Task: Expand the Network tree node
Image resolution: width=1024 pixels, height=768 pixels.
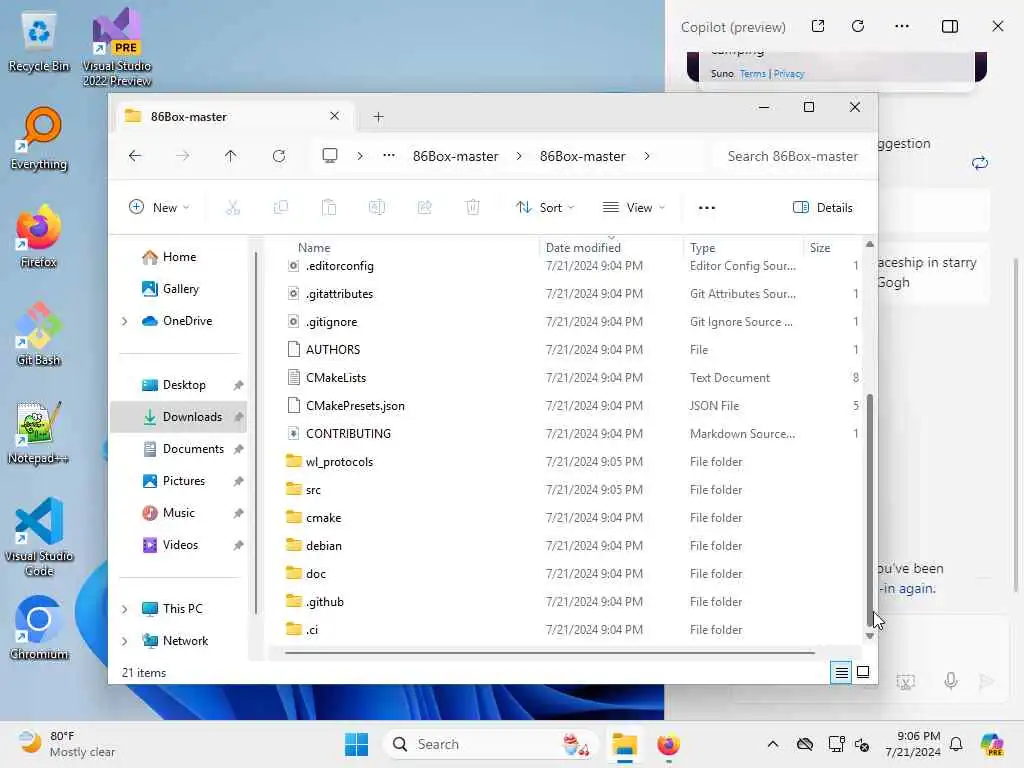Action: click(124, 641)
